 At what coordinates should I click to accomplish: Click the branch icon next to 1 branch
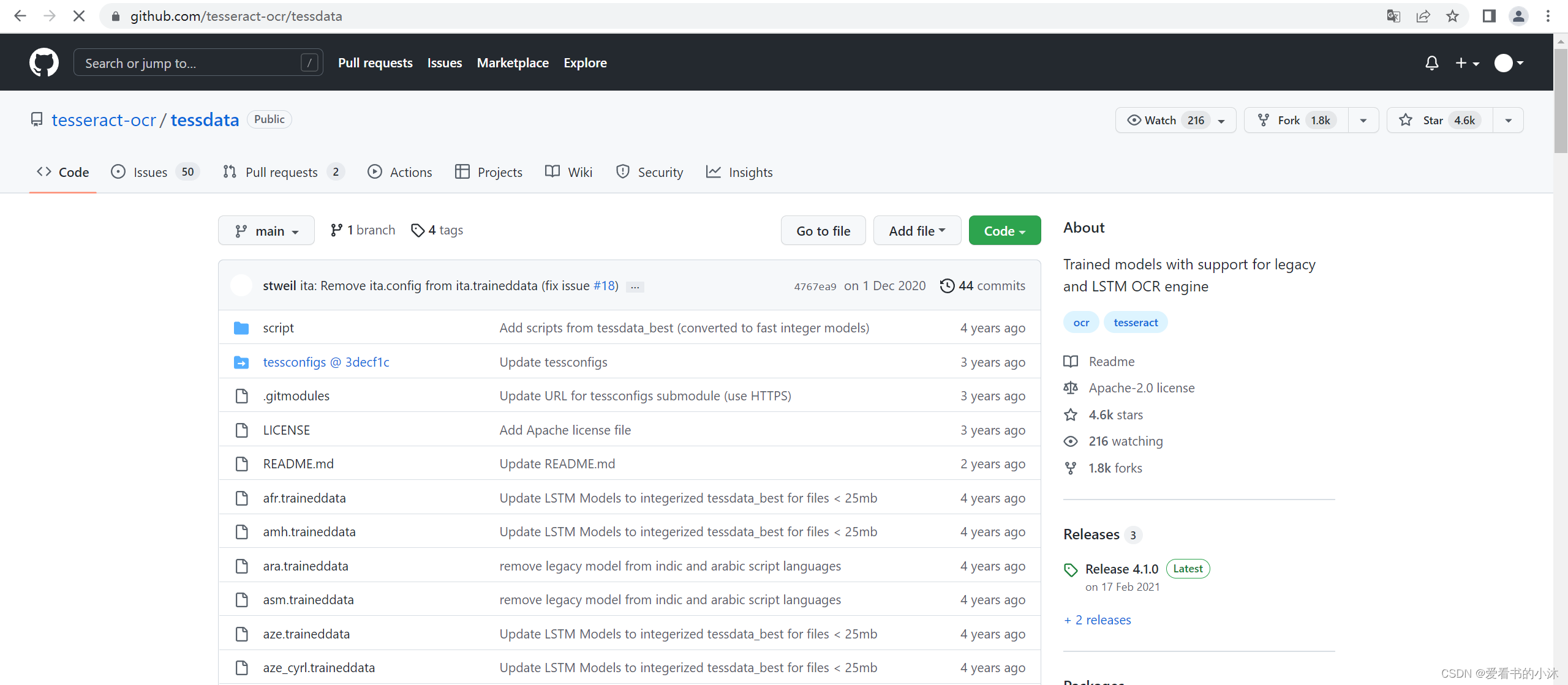coord(336,230)
